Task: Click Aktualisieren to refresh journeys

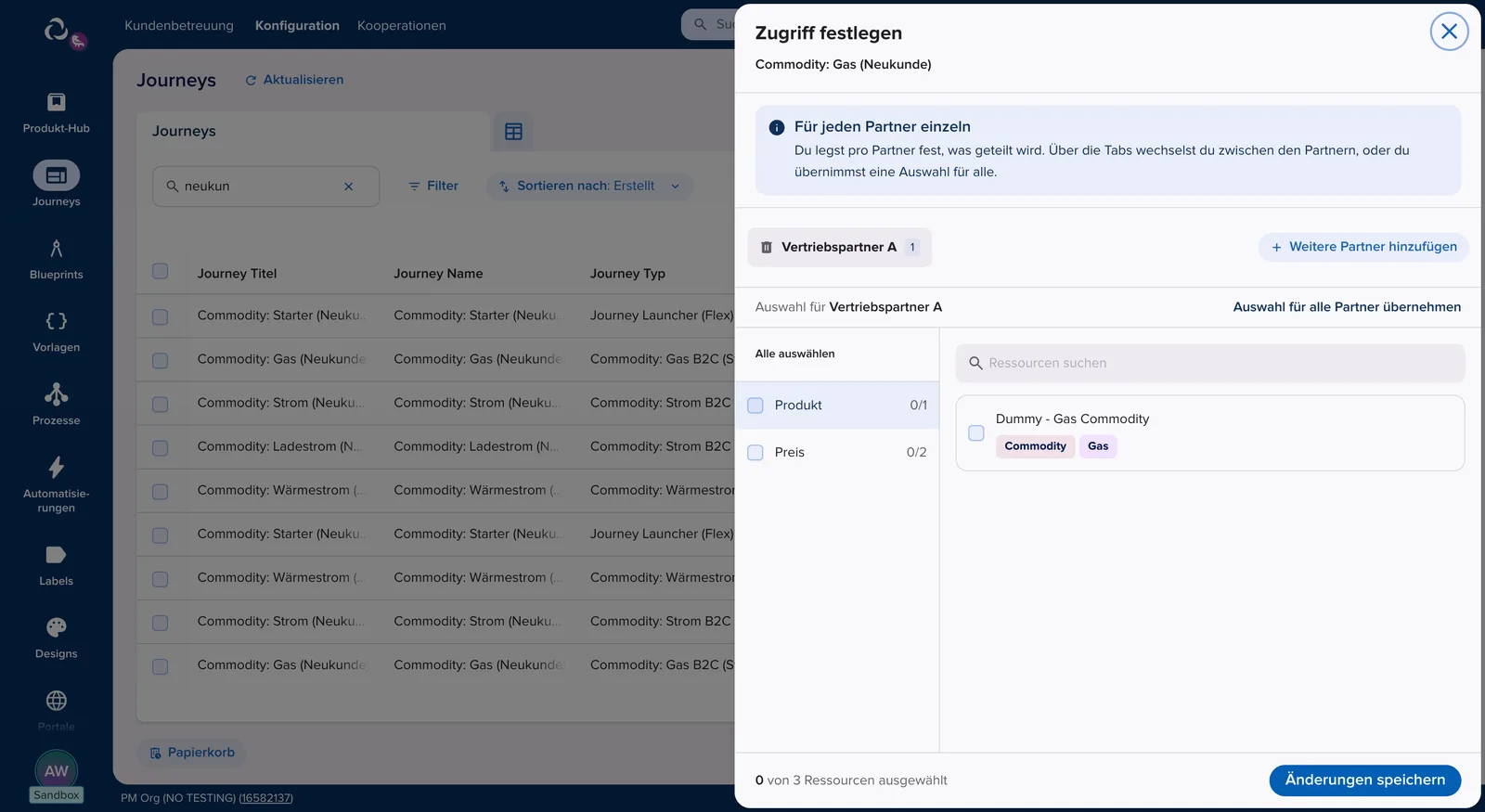Action: coord(294,80)
